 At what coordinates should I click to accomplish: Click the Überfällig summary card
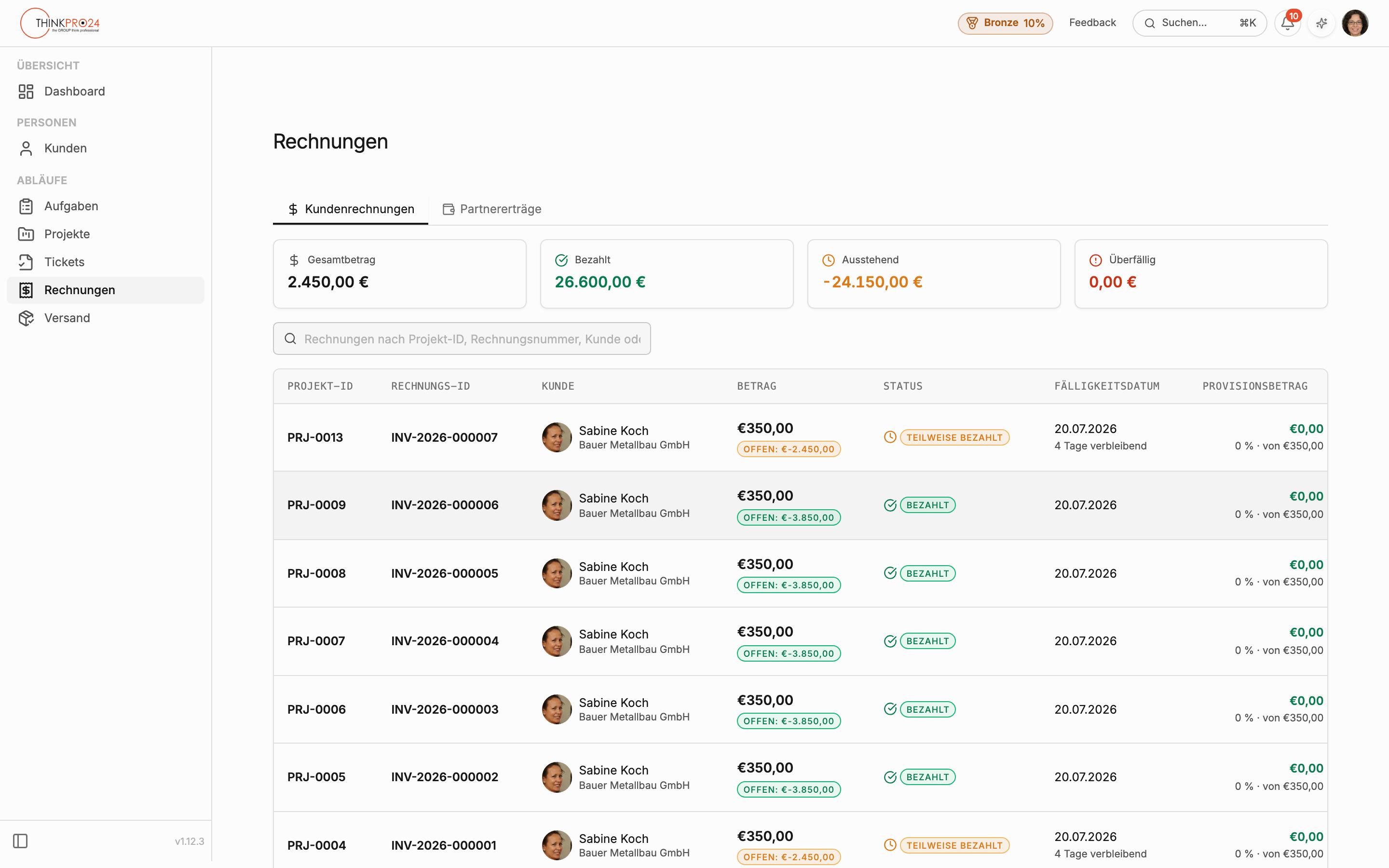pos(1201,274)
